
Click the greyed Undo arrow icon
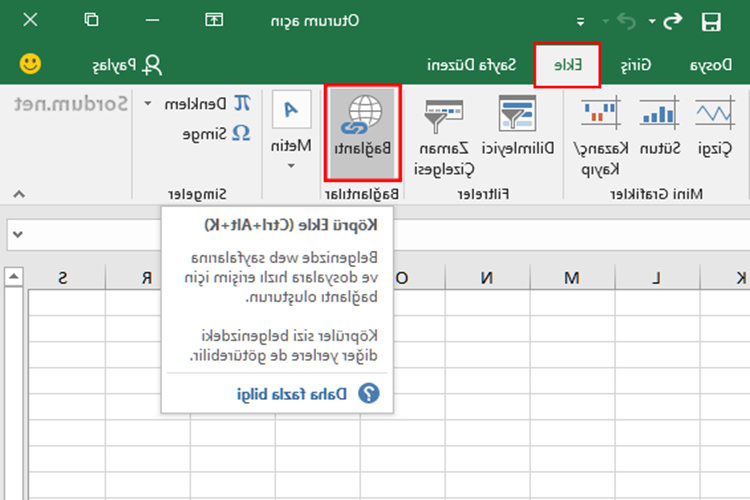coord(627,21)
